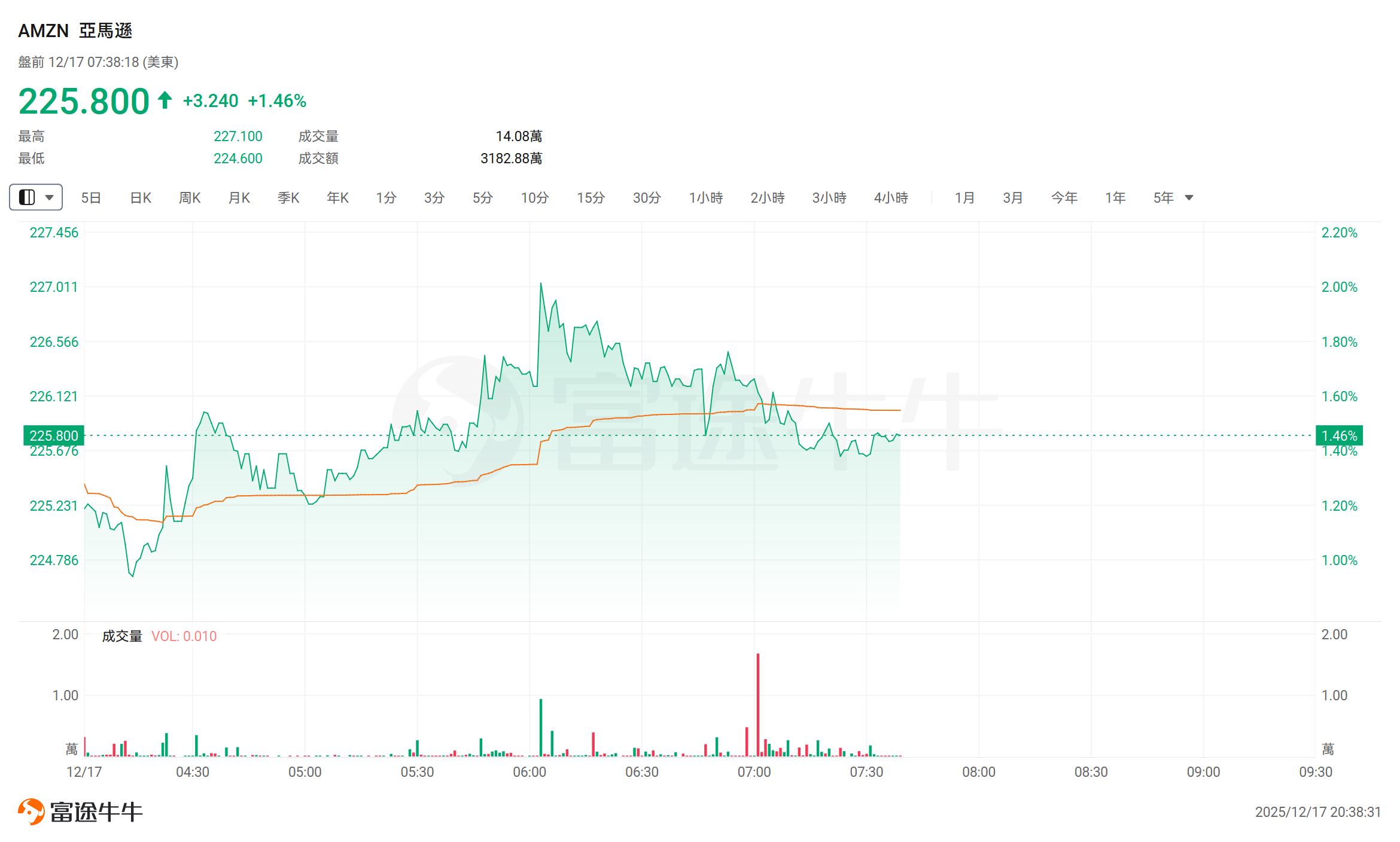This screenshot has width=1400, height=842.
Task: Select the 日K candlestick tab
Action: [141, 198]
